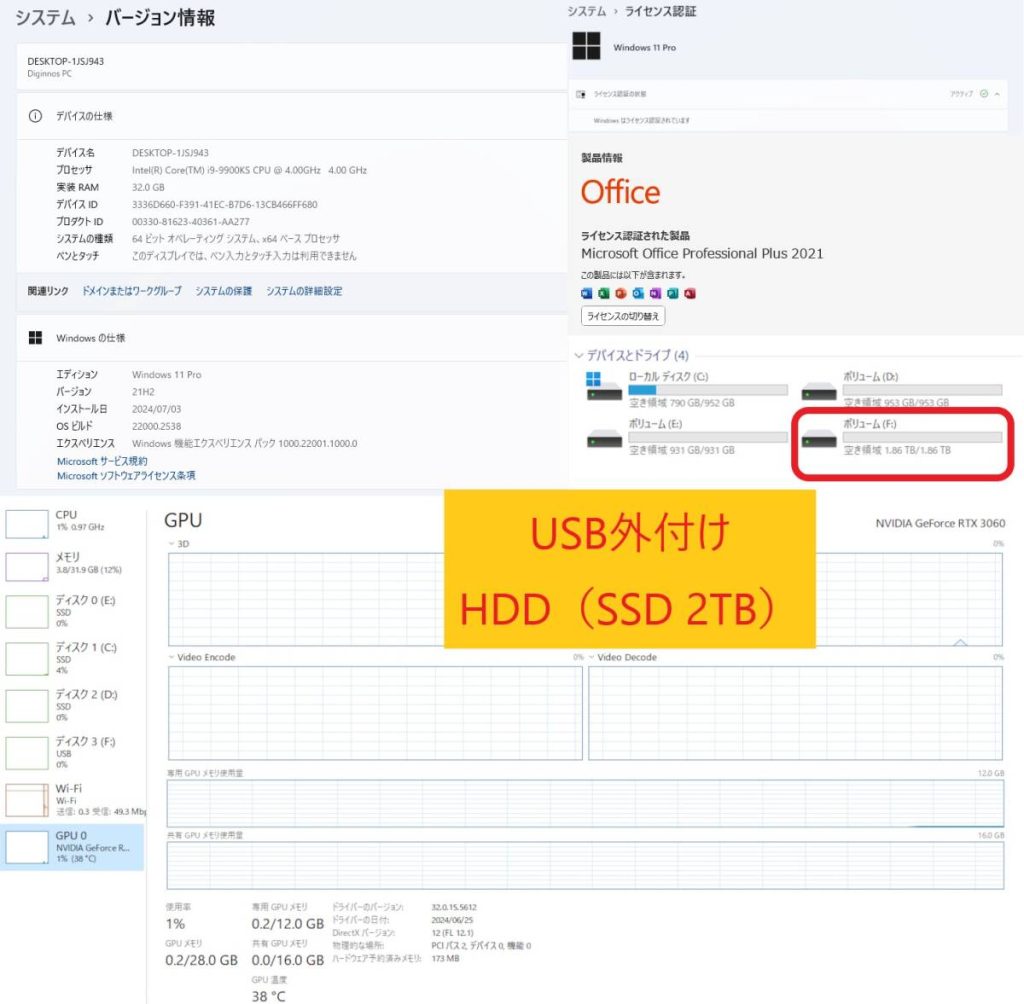Click the NVIDIA GeForce RTX 3060 title text
This screenshot has width=1024, height=1004.
coord(940,523)
